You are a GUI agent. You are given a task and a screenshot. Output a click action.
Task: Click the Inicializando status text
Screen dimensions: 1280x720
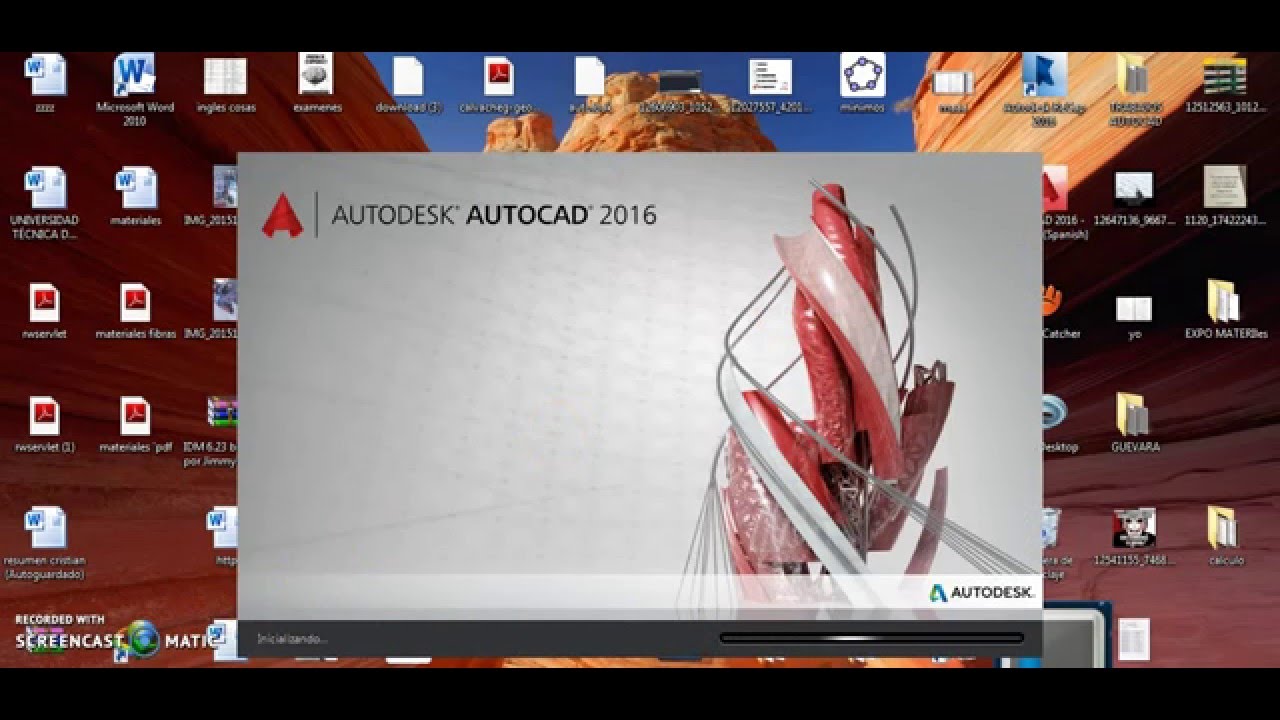point(292,638)
